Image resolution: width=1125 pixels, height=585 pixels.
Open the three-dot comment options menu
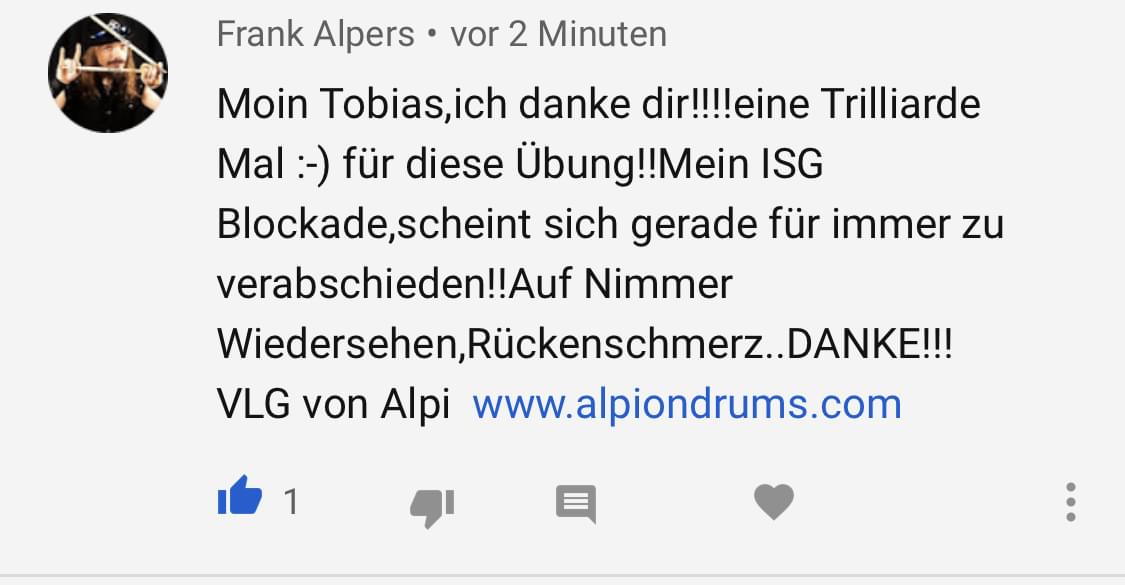pos(1070,502)
